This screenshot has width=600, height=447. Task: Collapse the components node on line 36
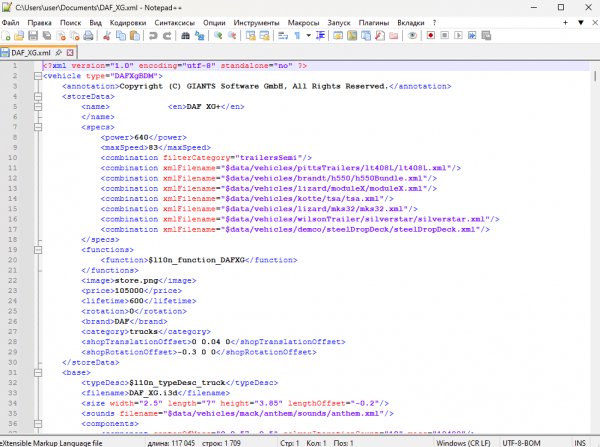38,424
